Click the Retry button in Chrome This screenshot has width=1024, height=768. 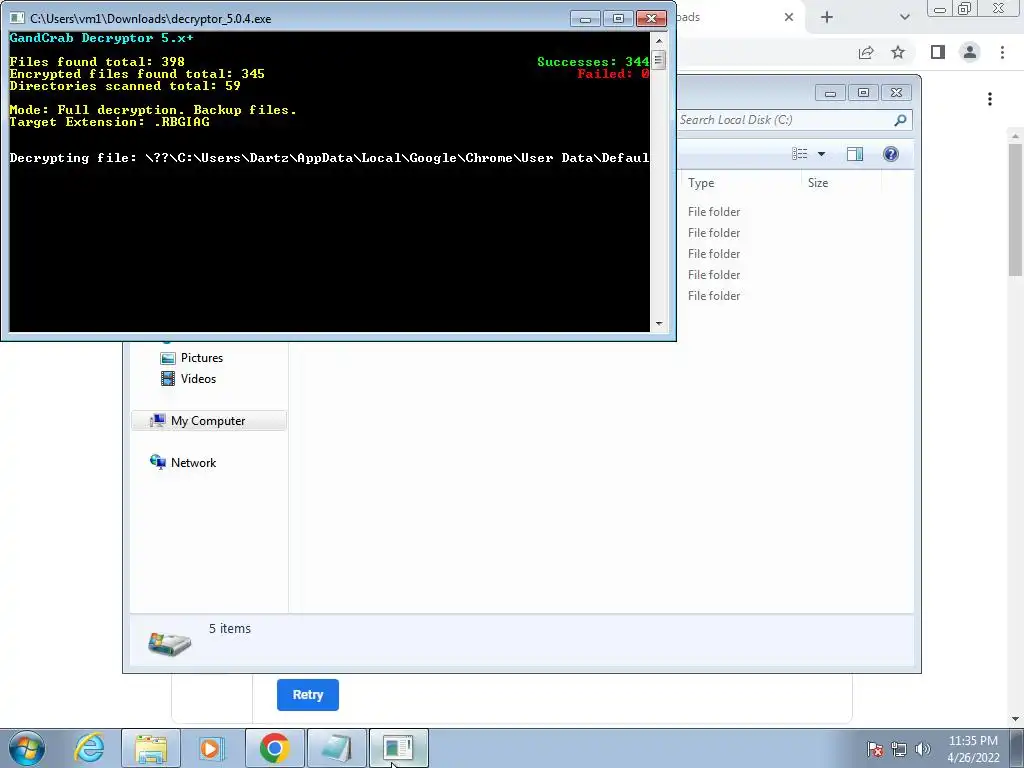(x=308, y=694)
